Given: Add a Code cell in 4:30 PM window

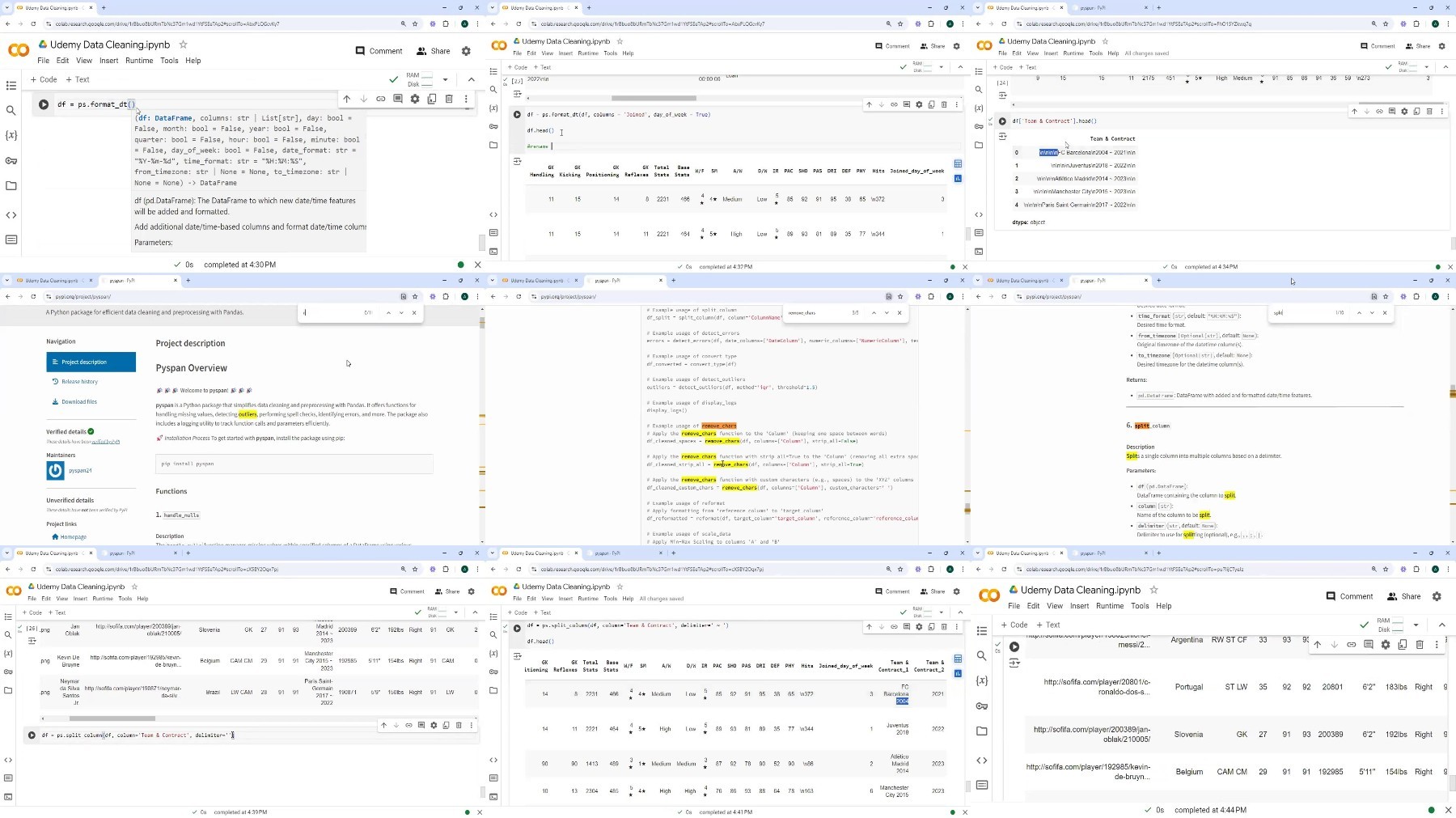Looking at the screenshot, I should (44, 79).
